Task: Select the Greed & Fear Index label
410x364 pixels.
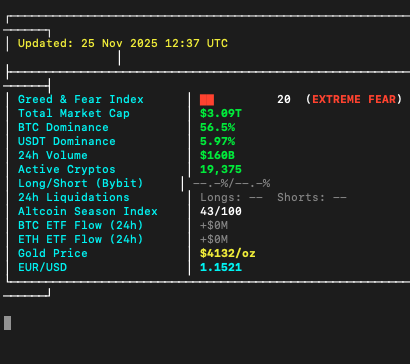Action: pyautogui.click(x=81, y=99)
